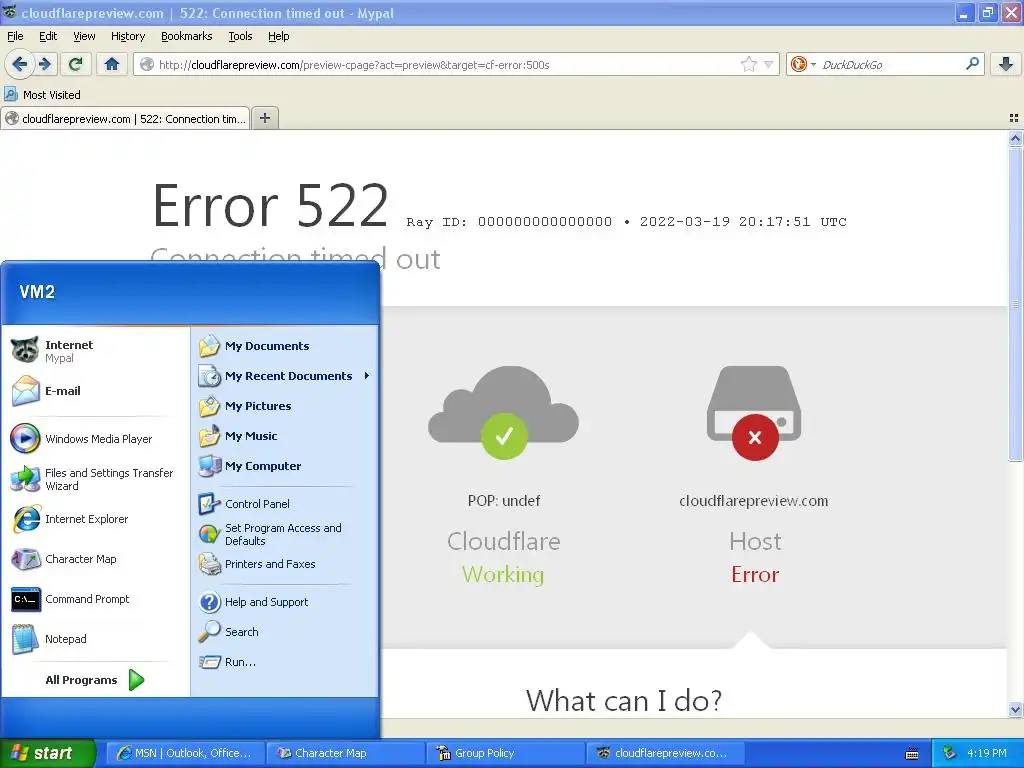
Task: Open My Pictures folder
Action: 285,406
